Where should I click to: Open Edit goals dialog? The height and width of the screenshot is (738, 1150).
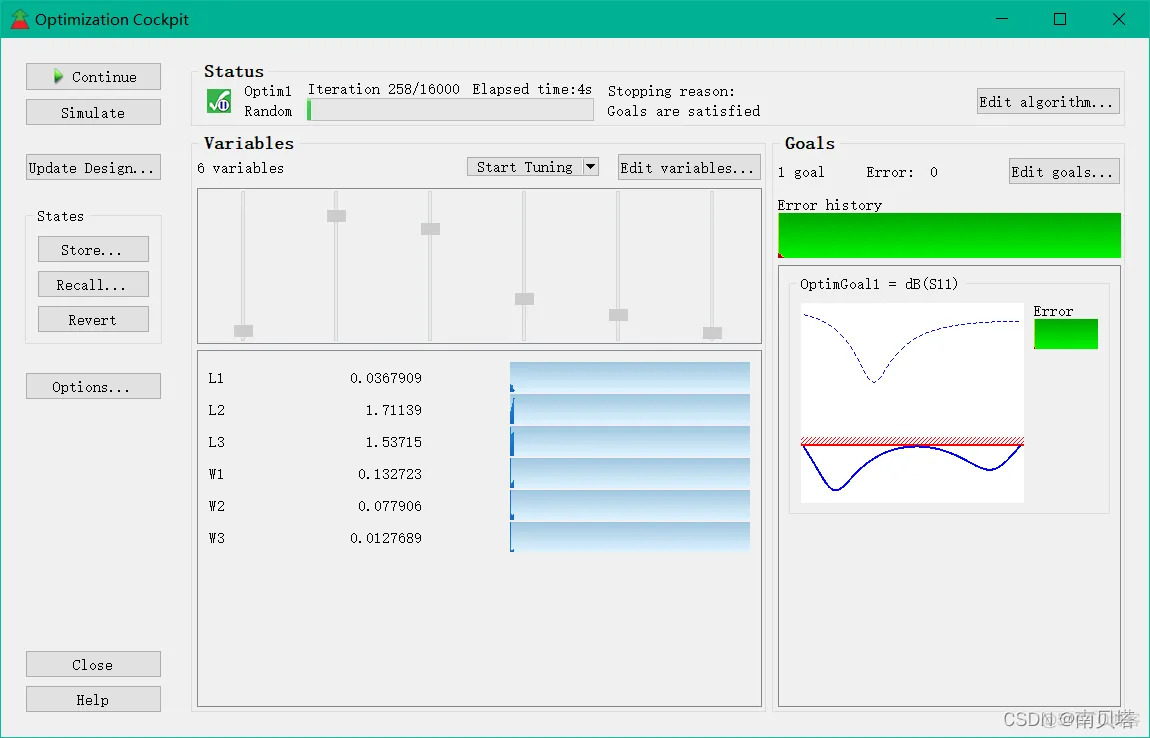coord(1064,171)
